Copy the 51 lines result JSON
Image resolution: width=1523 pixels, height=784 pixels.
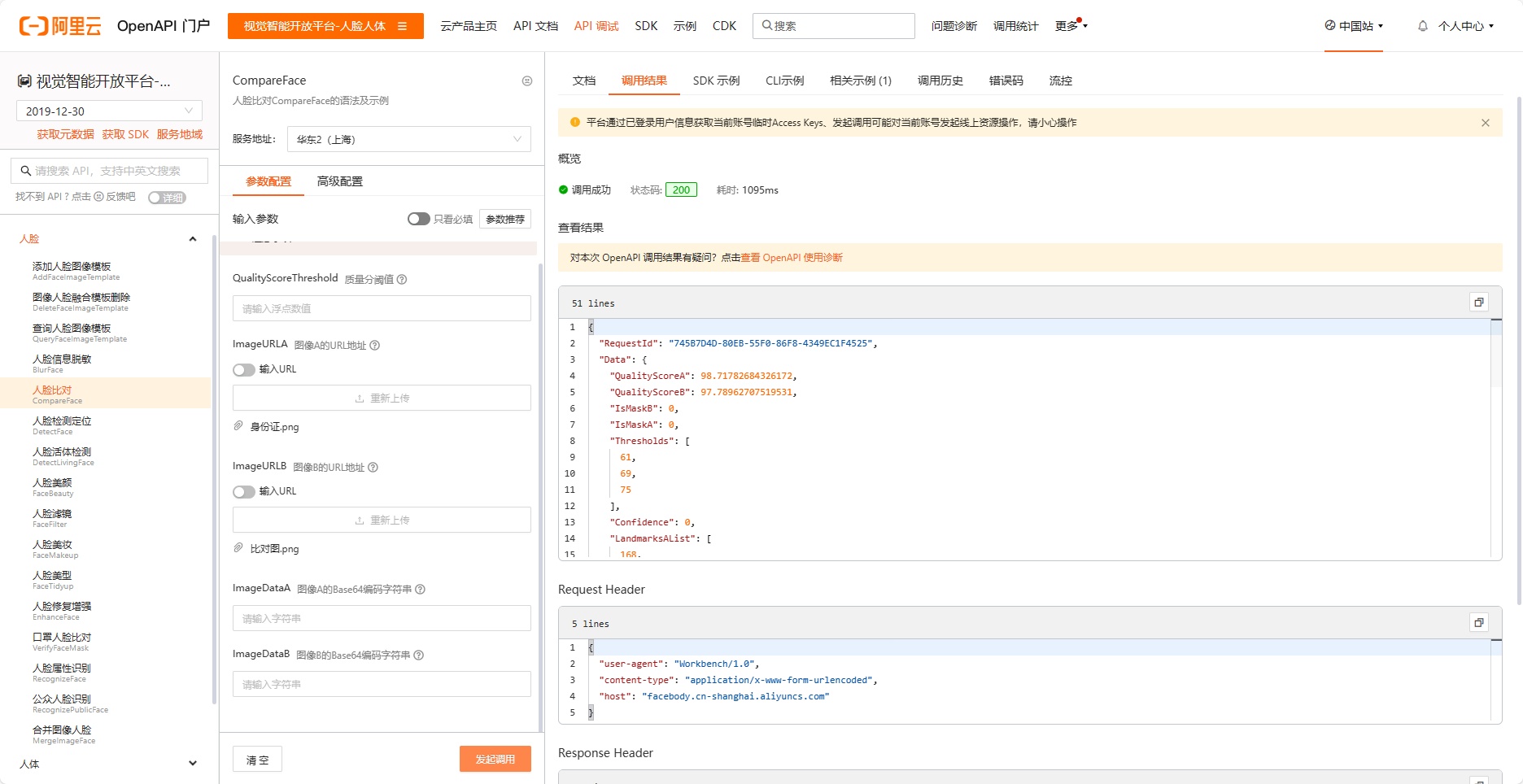1479,302
